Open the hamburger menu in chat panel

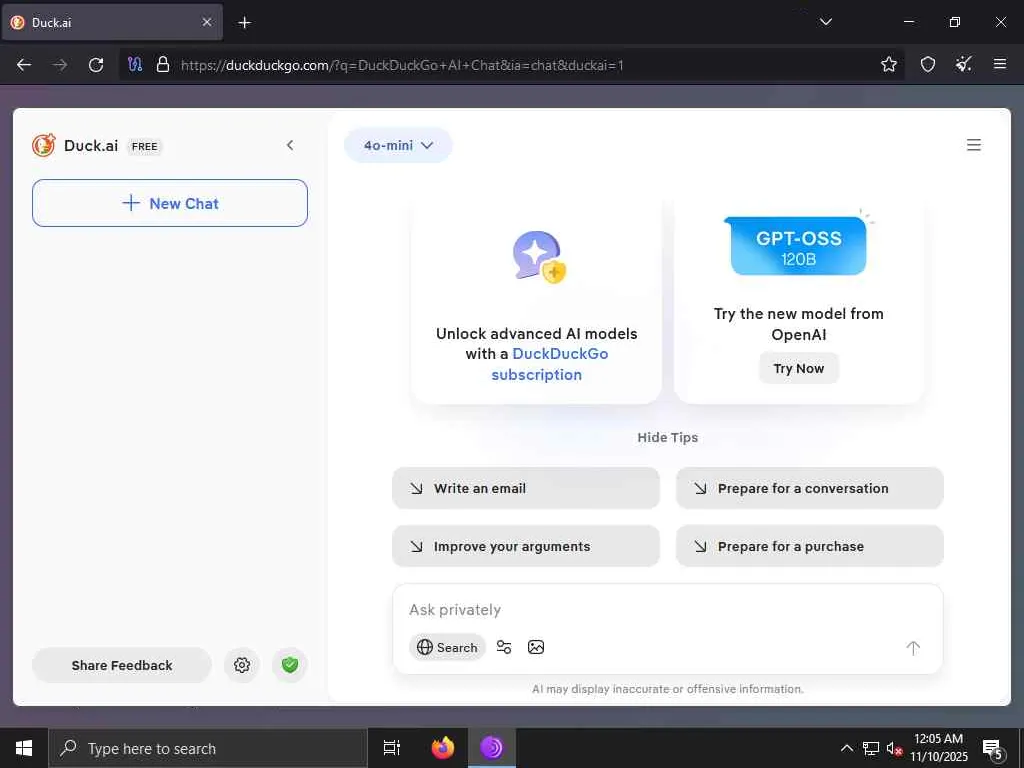(973, 145)
